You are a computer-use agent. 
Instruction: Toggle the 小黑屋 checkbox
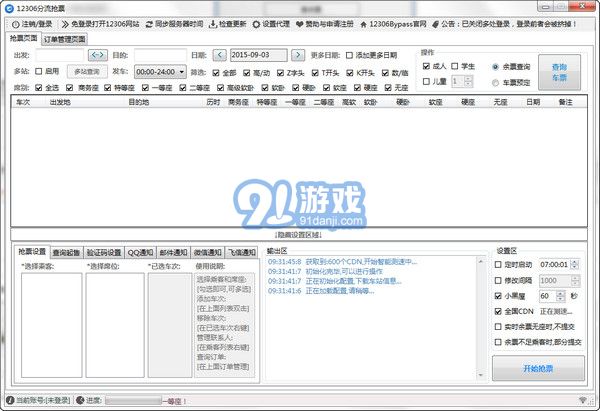point(498,296)
